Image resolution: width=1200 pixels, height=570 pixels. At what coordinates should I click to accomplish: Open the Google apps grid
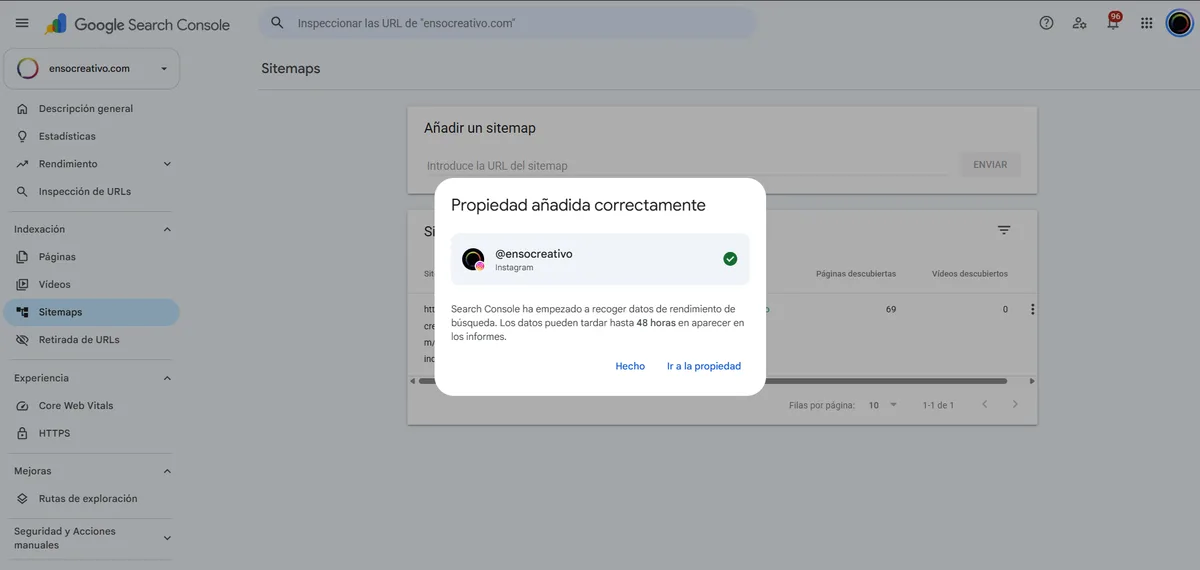click(1146, 23)
